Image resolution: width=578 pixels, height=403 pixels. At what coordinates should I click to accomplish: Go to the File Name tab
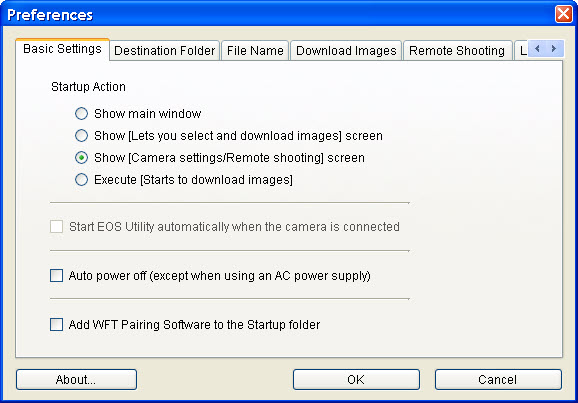(x=255, y=51)
